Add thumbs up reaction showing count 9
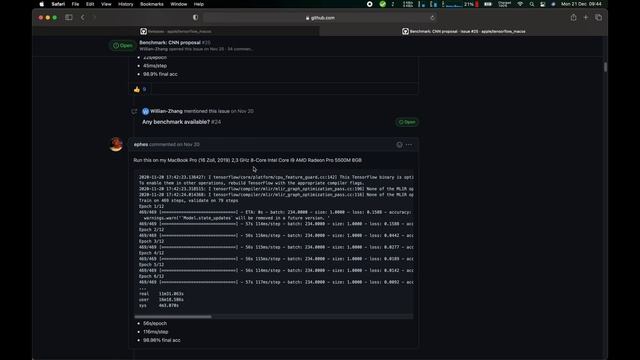The width and height of the screenshot is (640, 360). [x=140, y=89]
